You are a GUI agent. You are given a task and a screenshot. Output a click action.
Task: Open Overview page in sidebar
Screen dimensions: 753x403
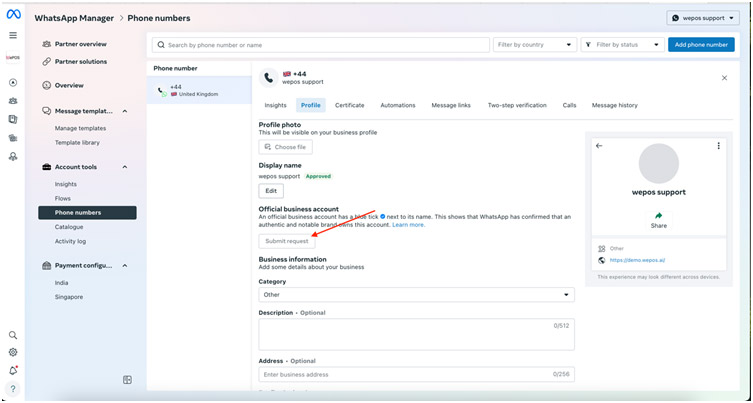pyautogui.click(x=69, y=85)
